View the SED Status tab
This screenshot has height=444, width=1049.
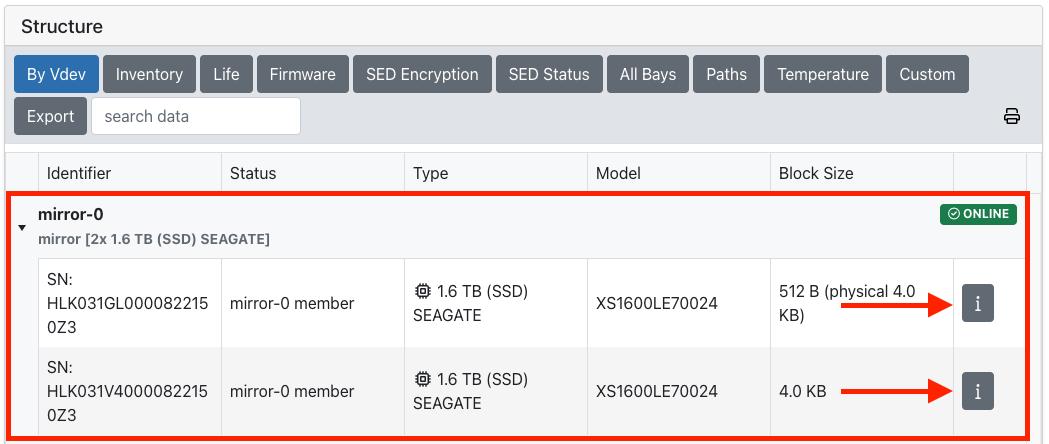[x=548, y=74]
